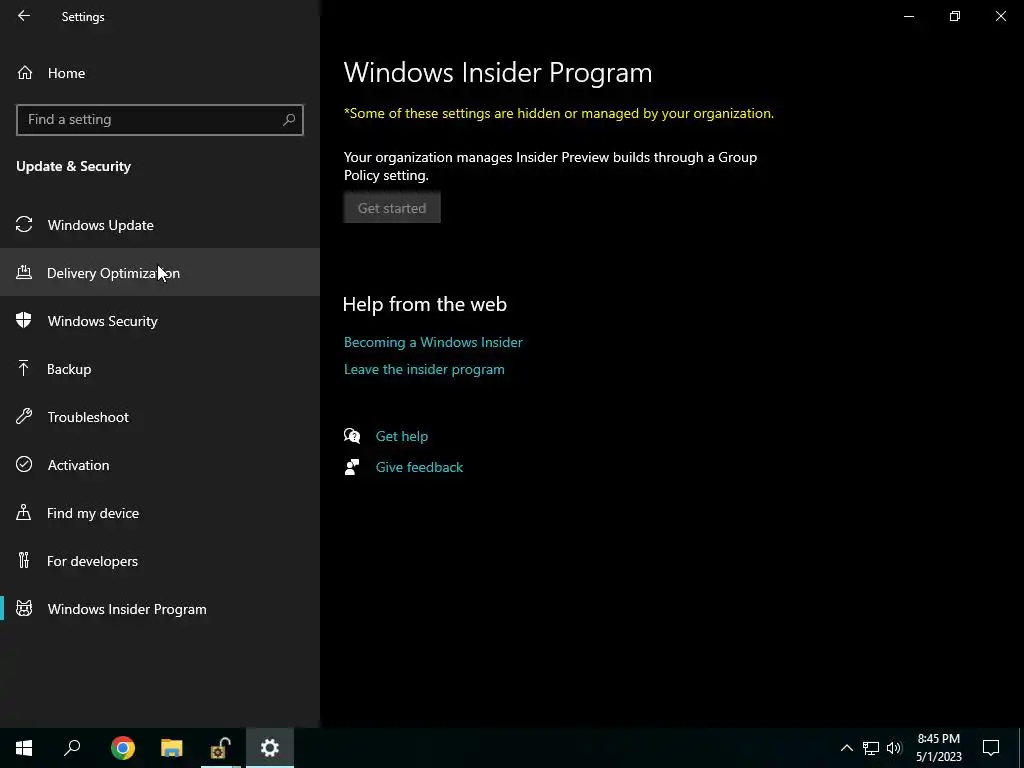Image resolution: width=1024 pixels, height=768 pixels.
Task: Click the Windows Insider Program page title
Action: point(498,72)
